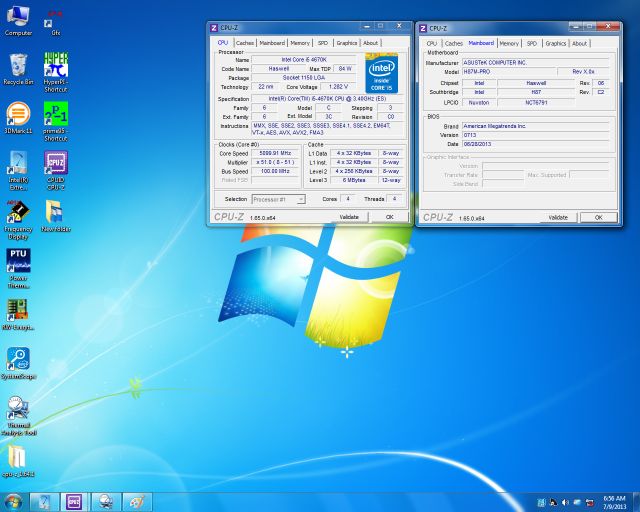Open the New folder desktop icon
The image size is (640, 512).
pyautogui.click(x=56, y=212)
